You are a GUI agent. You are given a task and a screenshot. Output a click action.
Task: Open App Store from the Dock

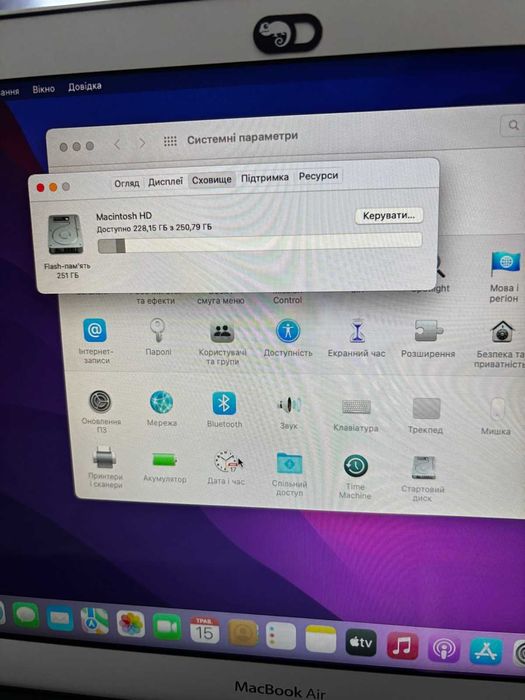coord(486,651)
